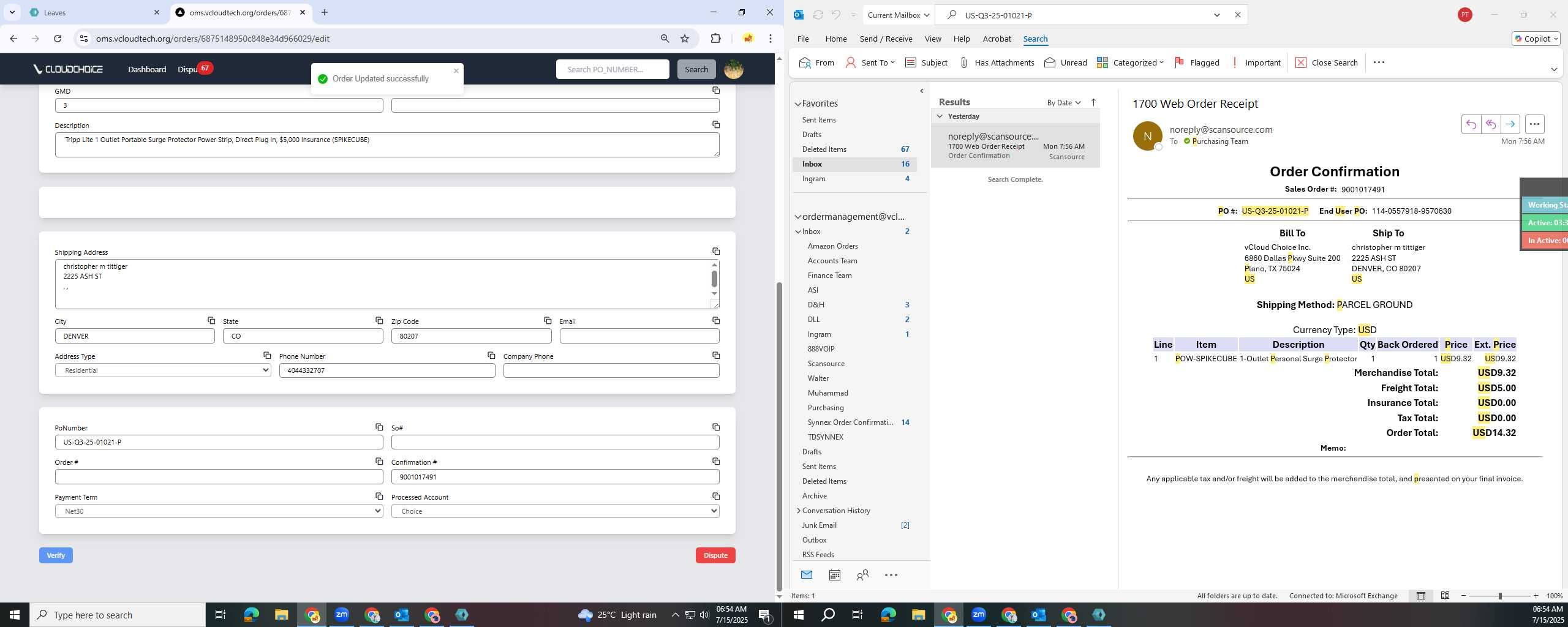Click the OMS page vertical scrollbar
1568x627 pixels.
click(779, 436)
